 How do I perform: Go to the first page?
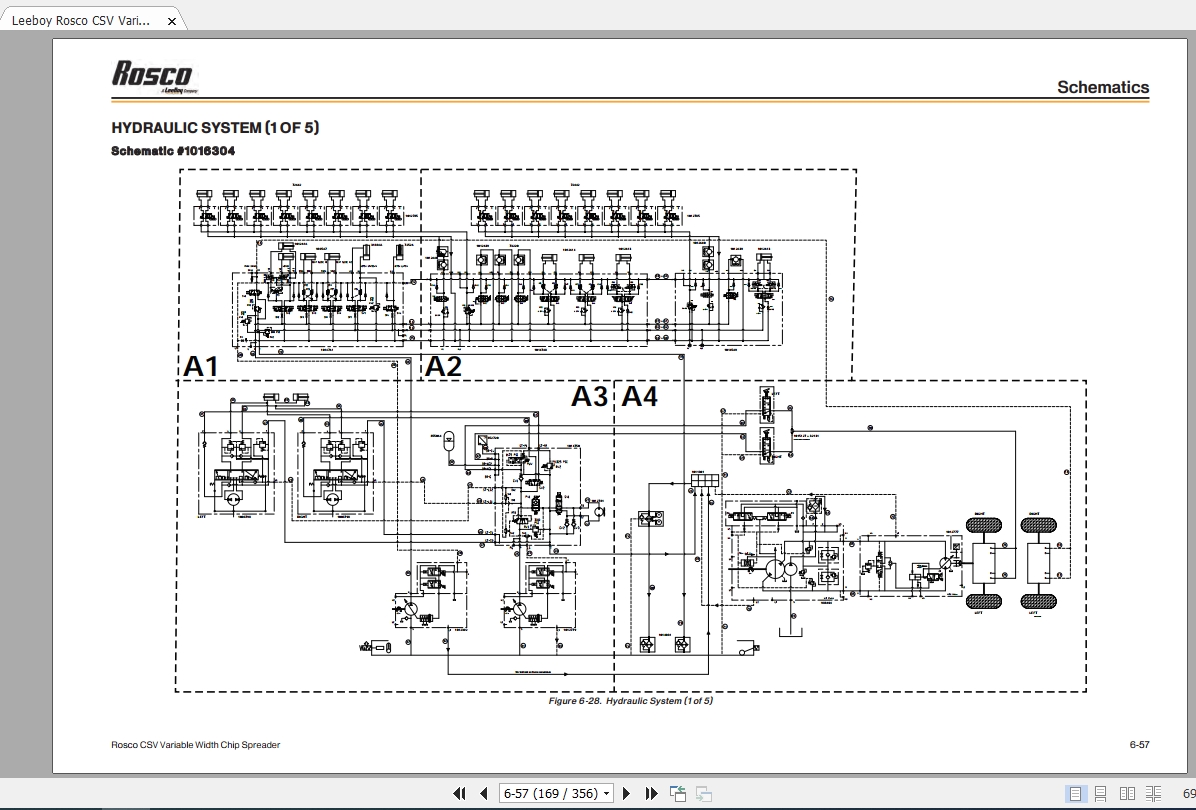(x=459, y=793)
